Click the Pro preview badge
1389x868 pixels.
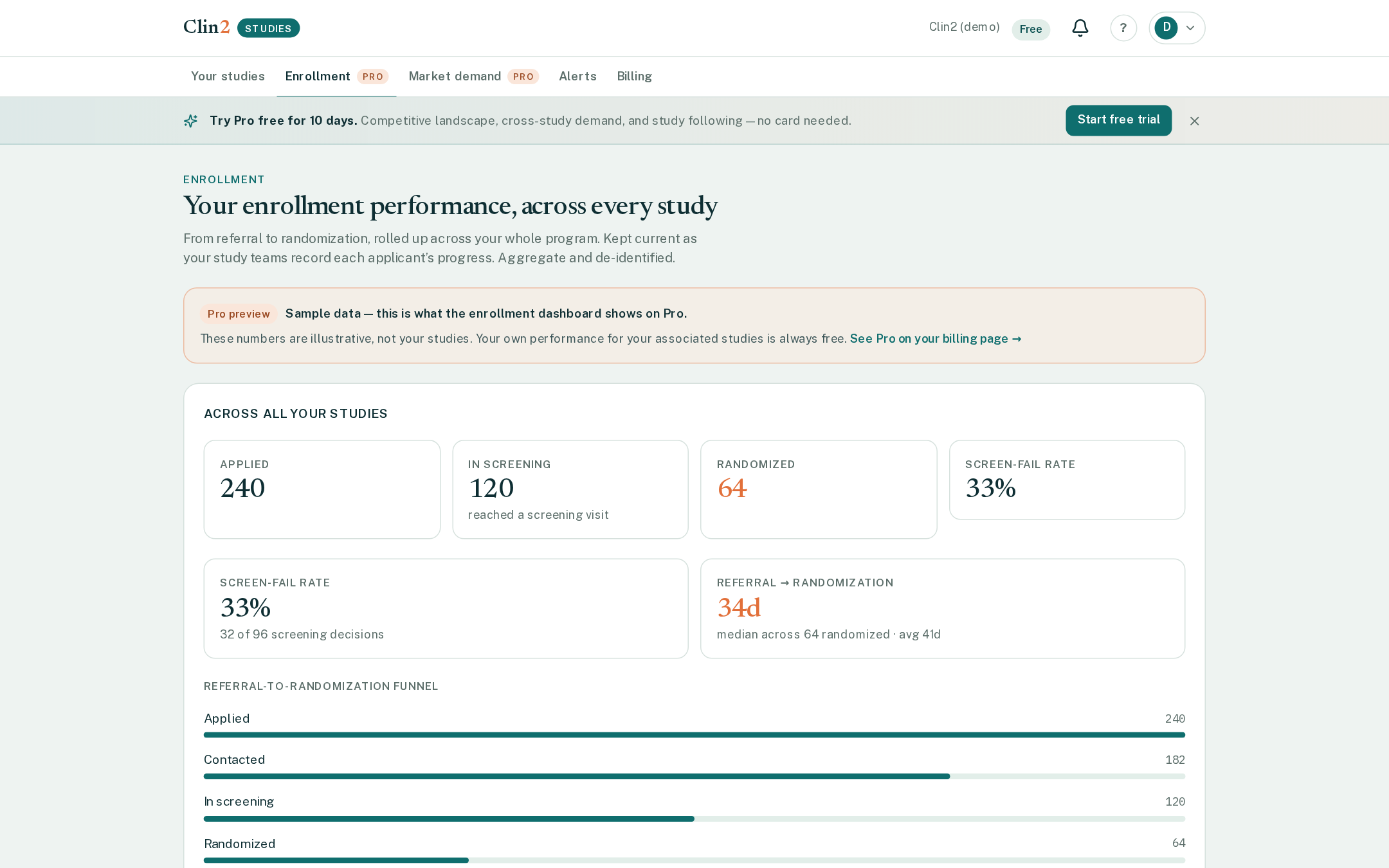[239, 314]
